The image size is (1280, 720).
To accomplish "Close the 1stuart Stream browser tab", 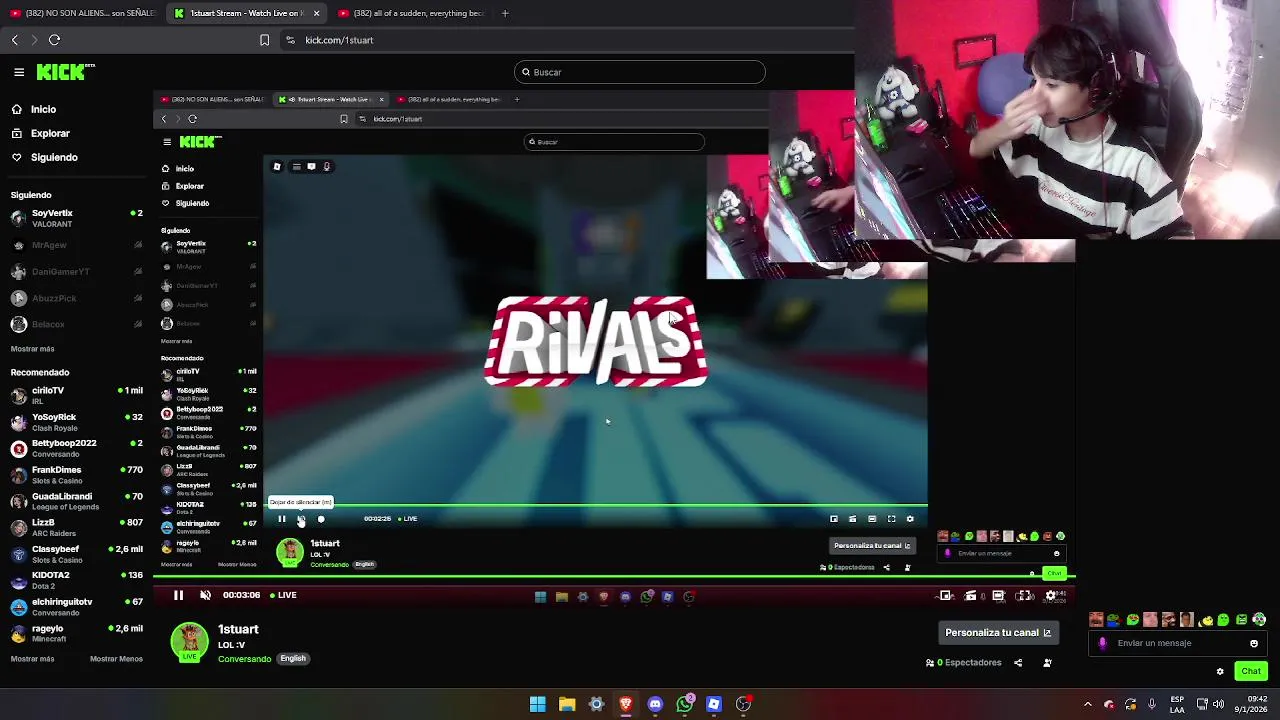I will (316, 13).
